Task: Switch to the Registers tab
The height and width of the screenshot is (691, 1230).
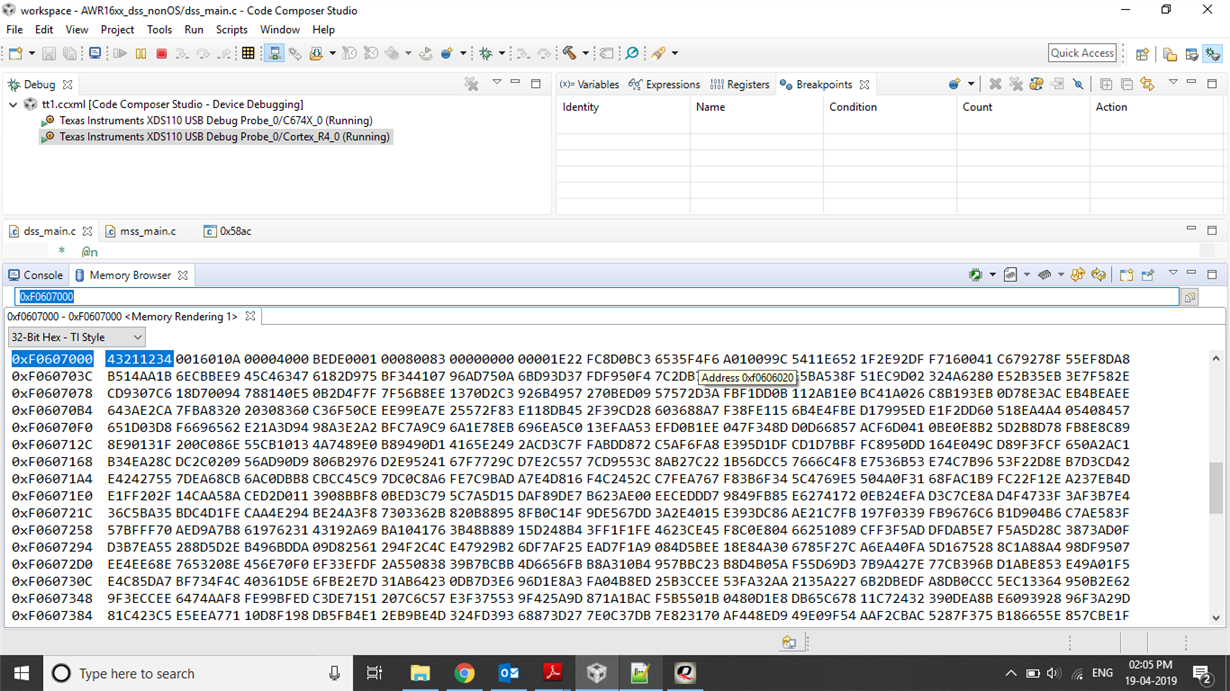Action: click(x=740, y=84)
